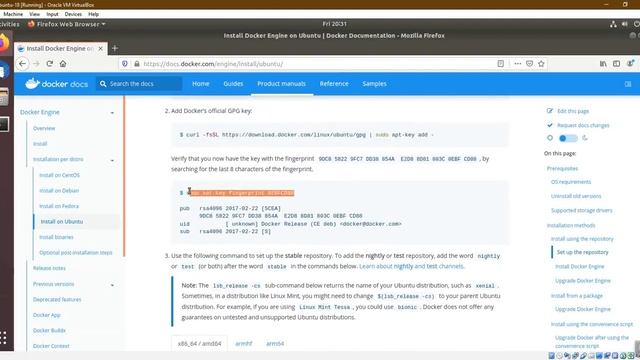Open the VirtualBox Machine menu
The width and height of the screenshot is (640, 360).
tap(13, 14)
